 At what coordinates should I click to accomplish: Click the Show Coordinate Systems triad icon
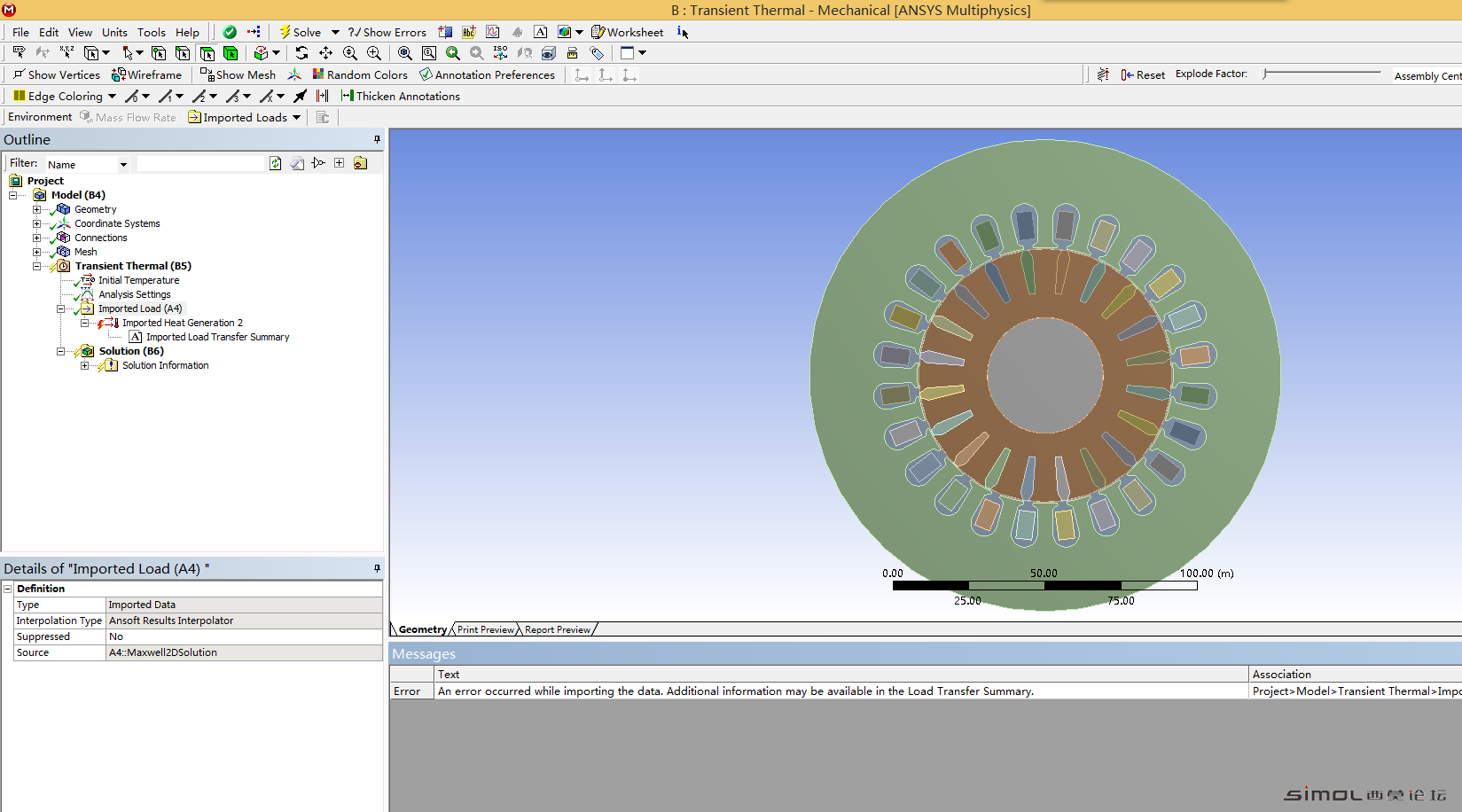294,74
